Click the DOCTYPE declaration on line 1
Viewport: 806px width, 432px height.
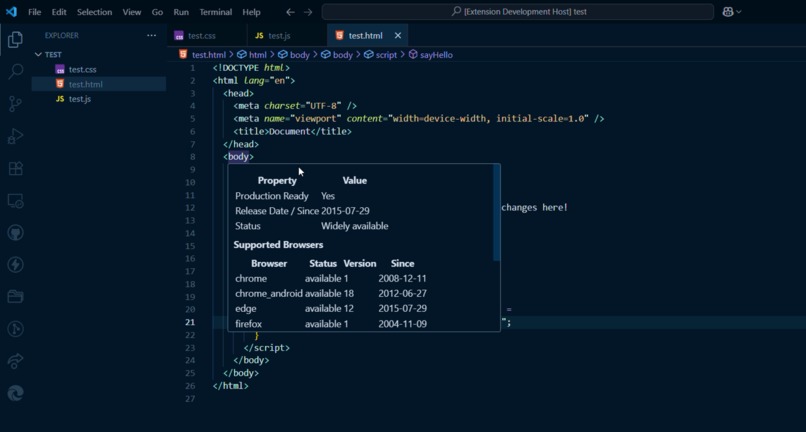[251, 68]
